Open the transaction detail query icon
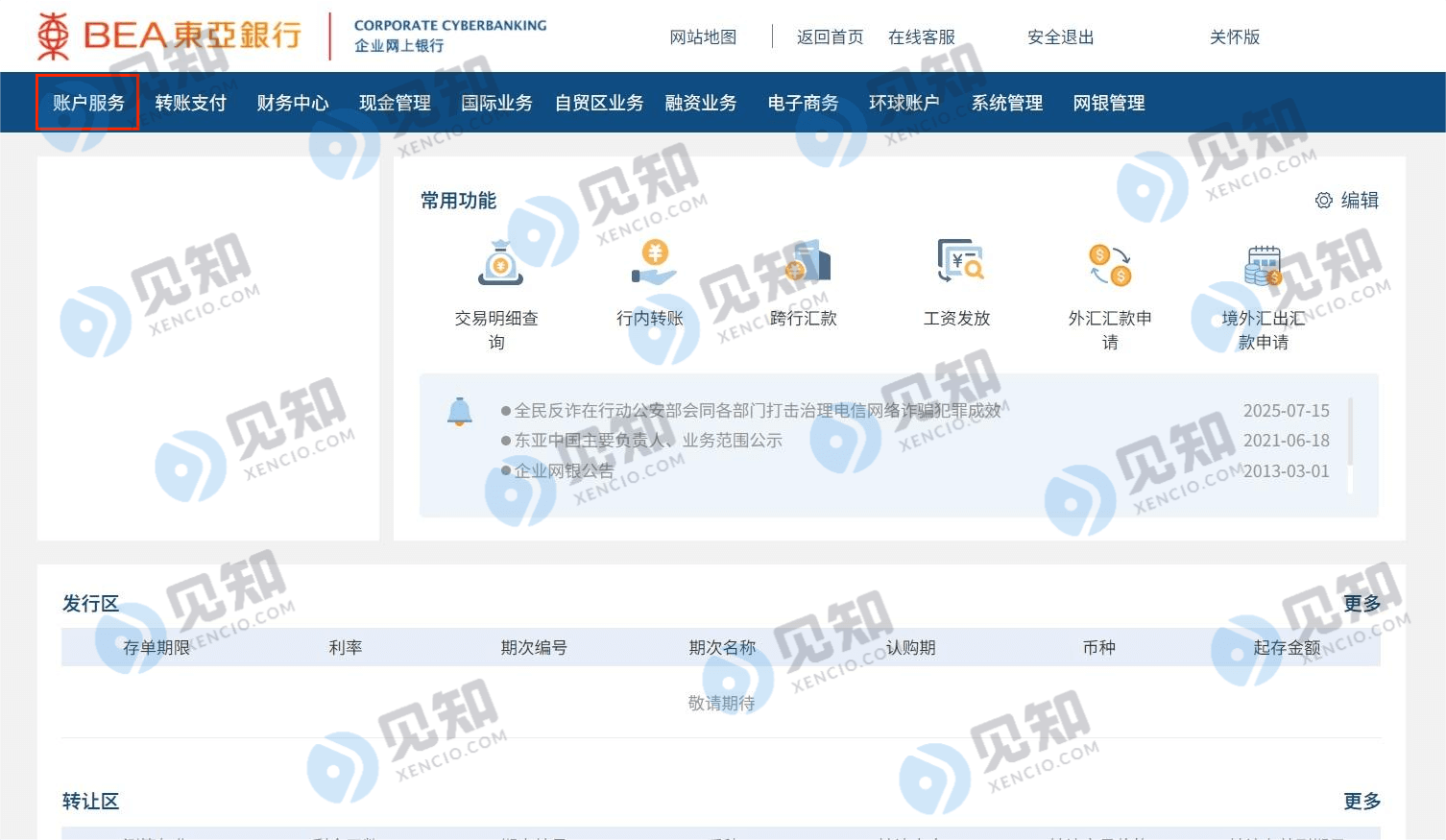The width and height of the screenshot is (1446, 840). click(500, 263)
